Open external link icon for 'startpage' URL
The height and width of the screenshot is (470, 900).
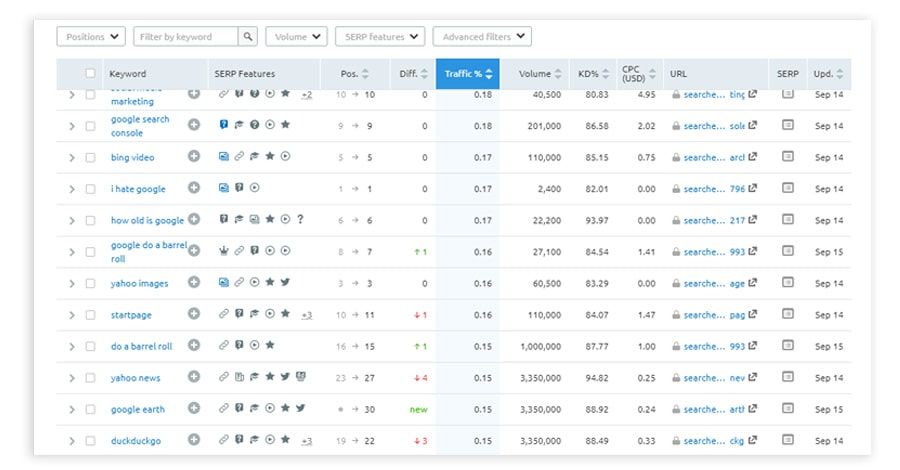pos(752,315)
